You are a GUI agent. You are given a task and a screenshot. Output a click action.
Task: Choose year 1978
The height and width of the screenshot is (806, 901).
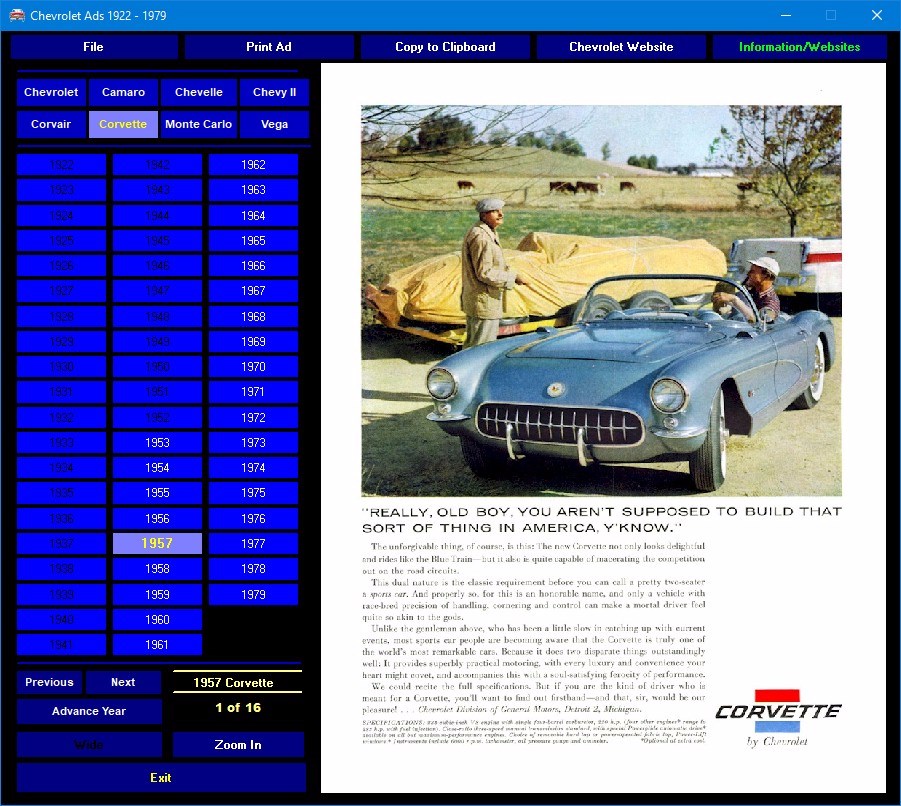pos(253,569)
